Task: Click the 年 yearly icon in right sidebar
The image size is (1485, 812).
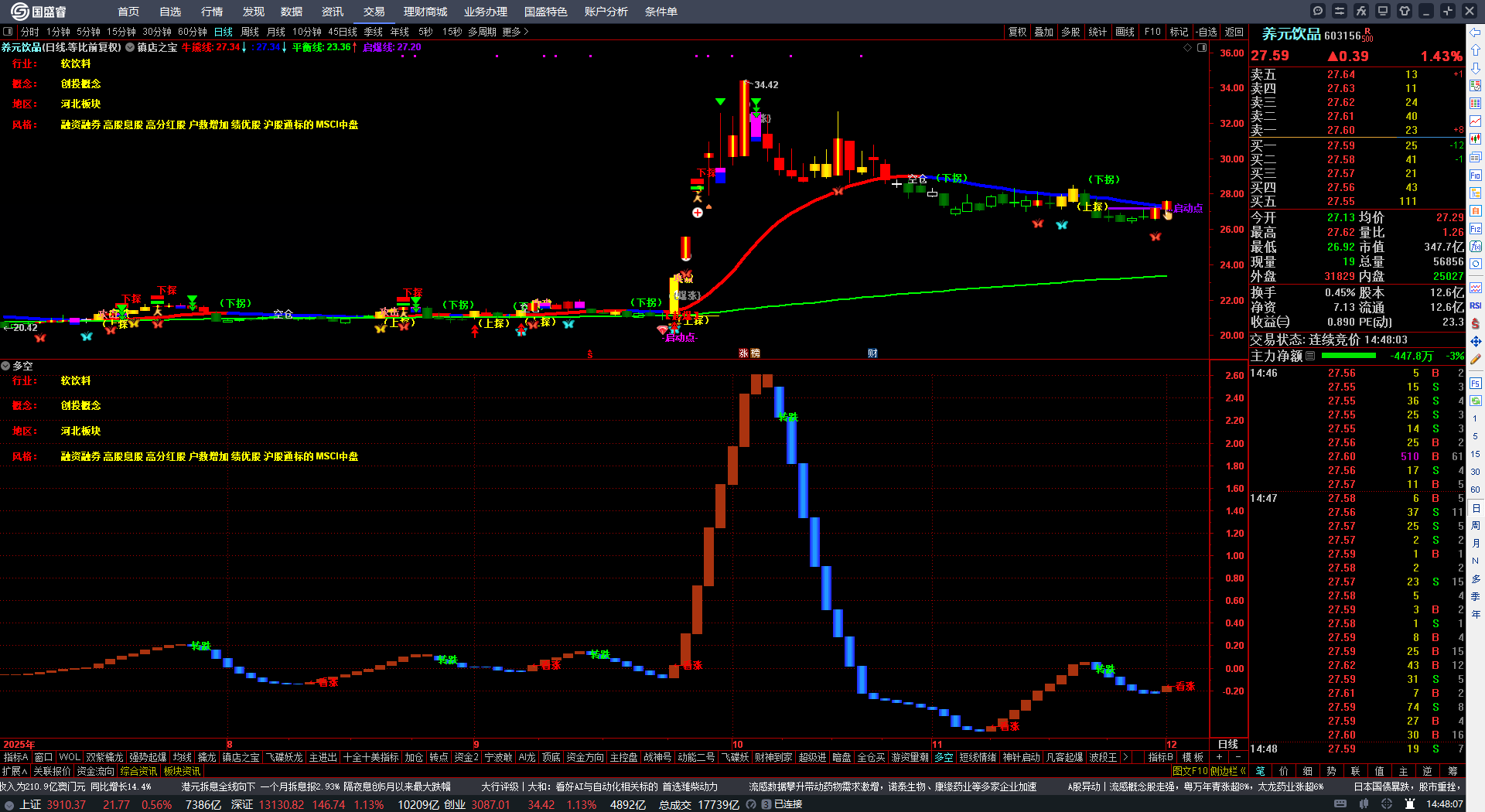Action: tap(1476, 615)
